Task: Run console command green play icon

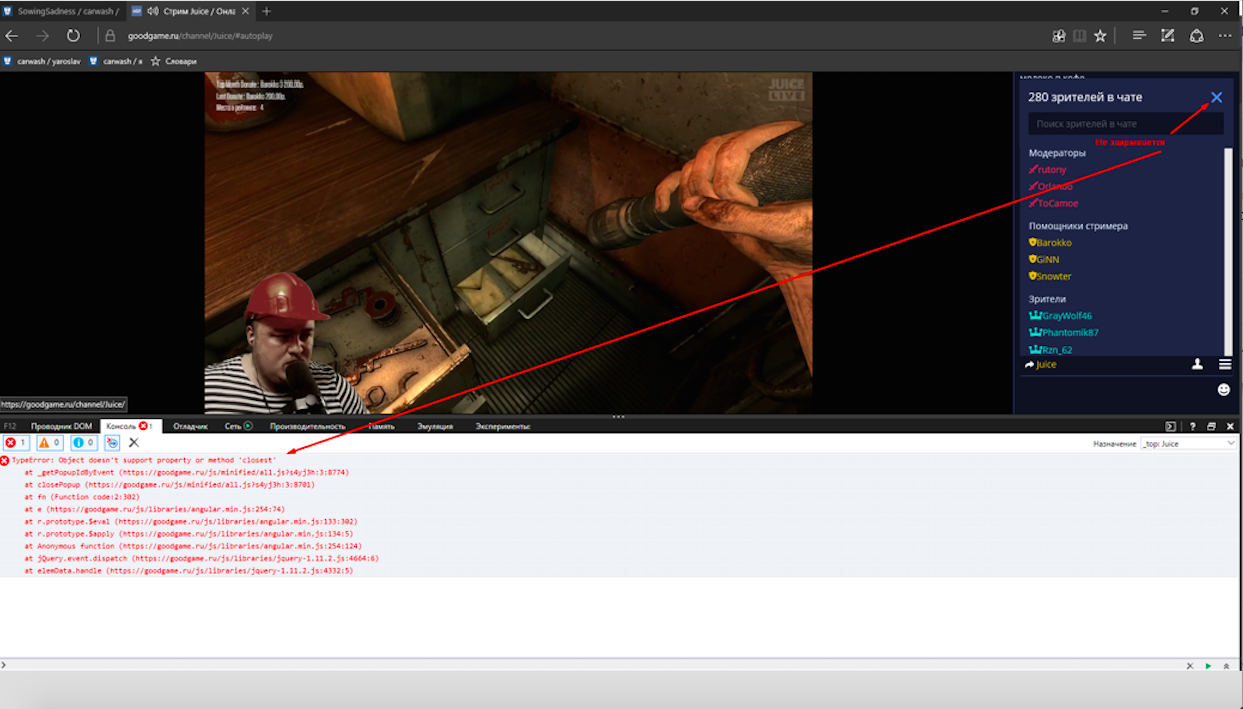Action: click(x=1208, y=666)
